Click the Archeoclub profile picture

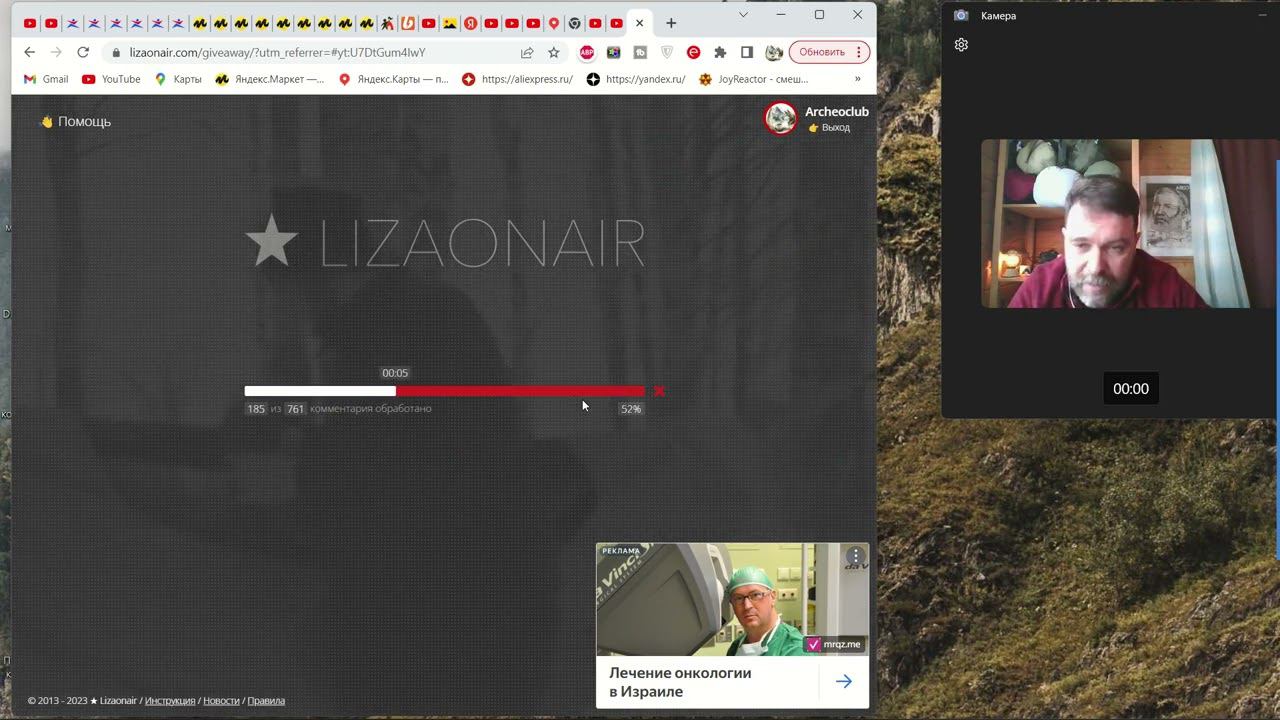[x=780, y=118]
